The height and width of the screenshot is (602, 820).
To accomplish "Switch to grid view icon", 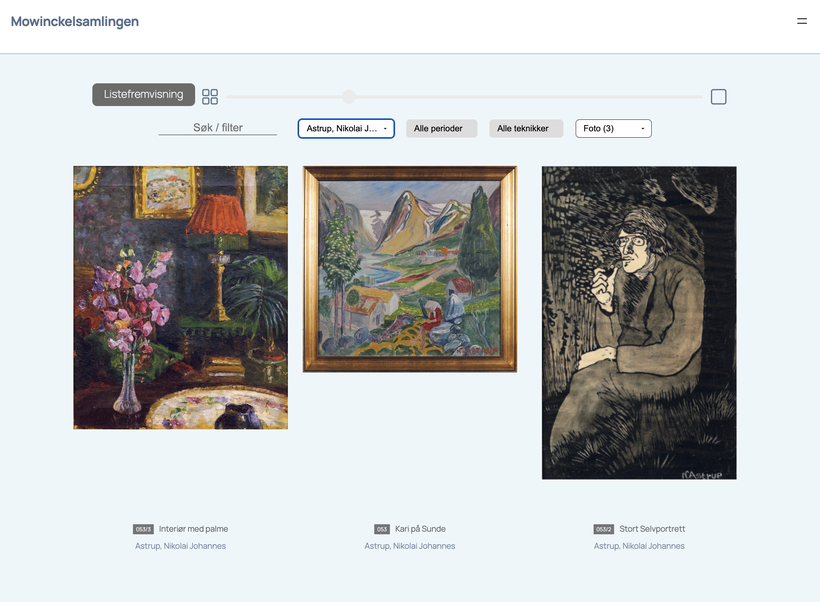I will (x=210, y=97).
